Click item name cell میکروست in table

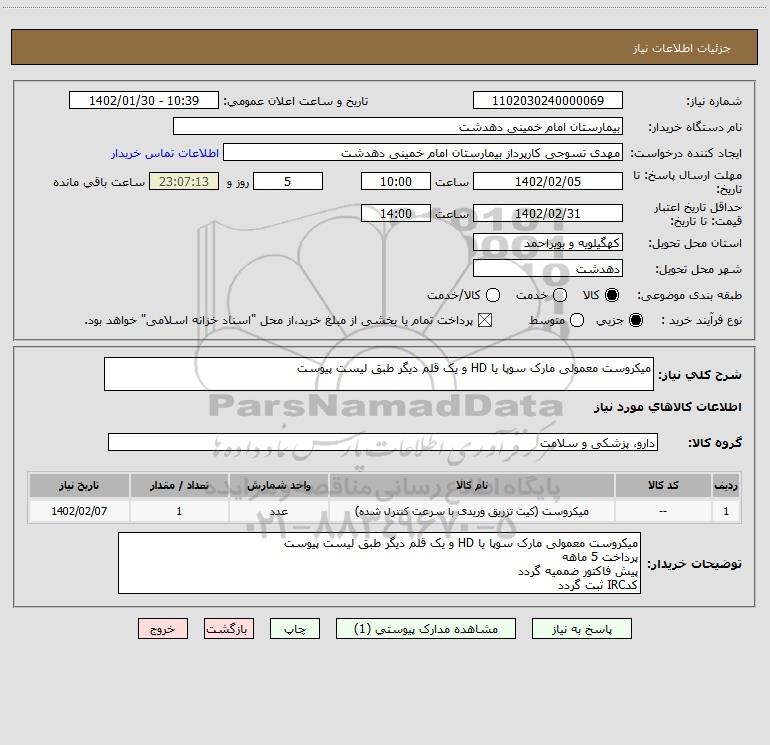tap(472, 511)
